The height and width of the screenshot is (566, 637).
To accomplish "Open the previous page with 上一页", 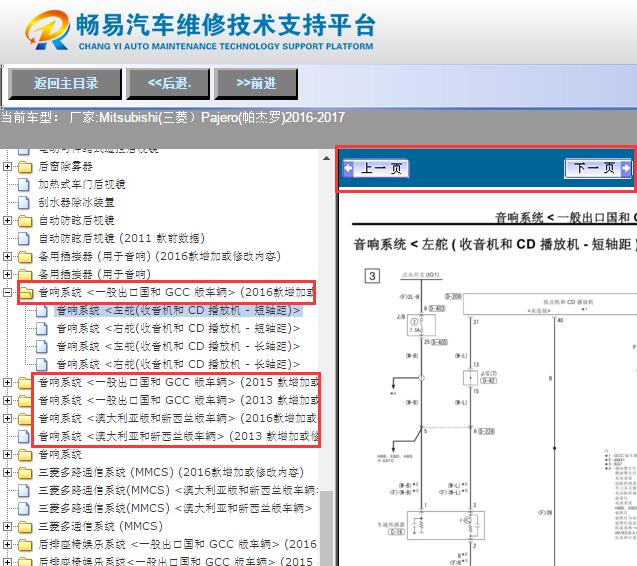I will click(375, 168).
